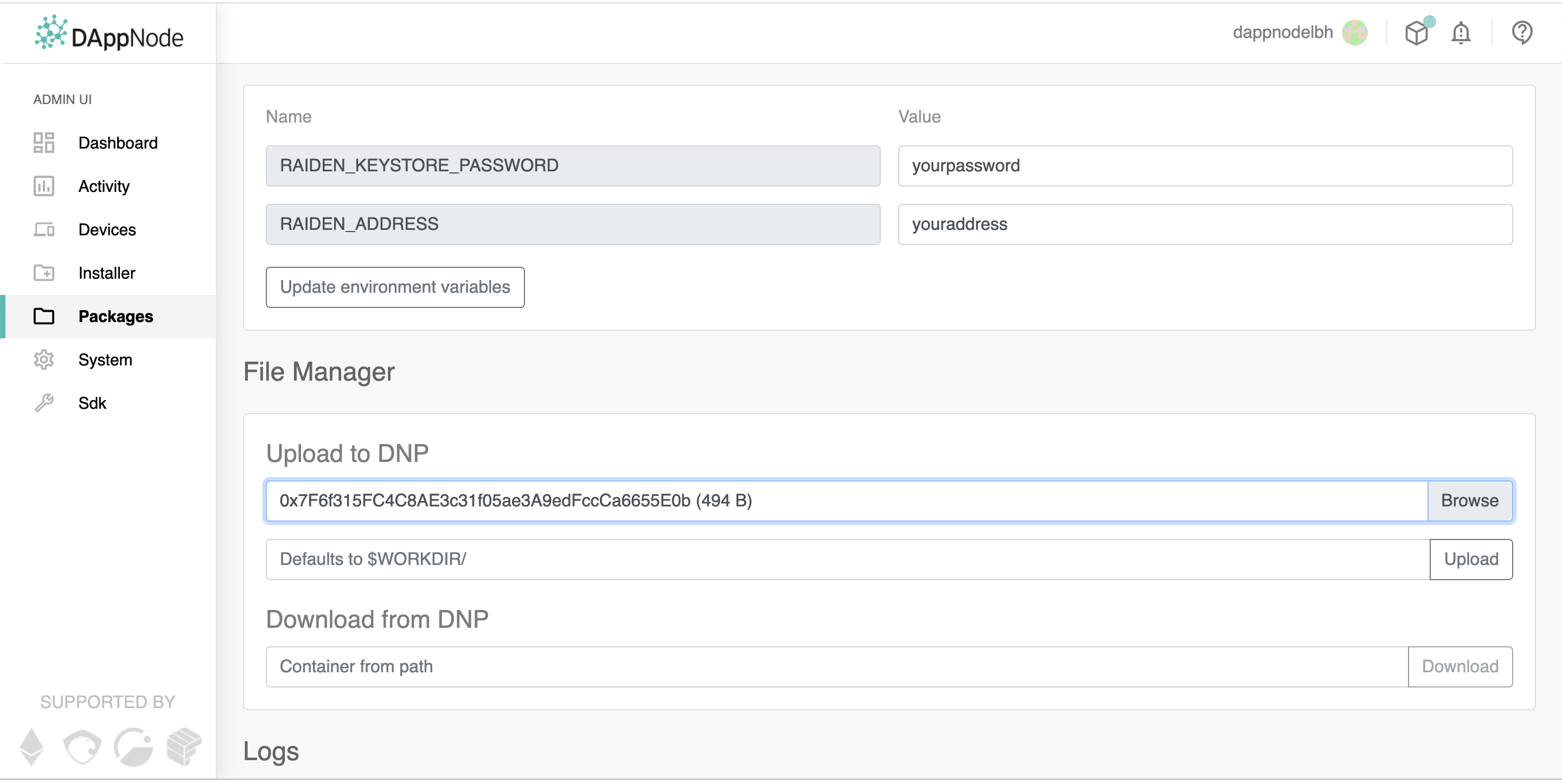Image resolution: width=1562 pixels, height=784 pixels.
Task: Open the Devices menu item
Action: [x=107, y=230]
